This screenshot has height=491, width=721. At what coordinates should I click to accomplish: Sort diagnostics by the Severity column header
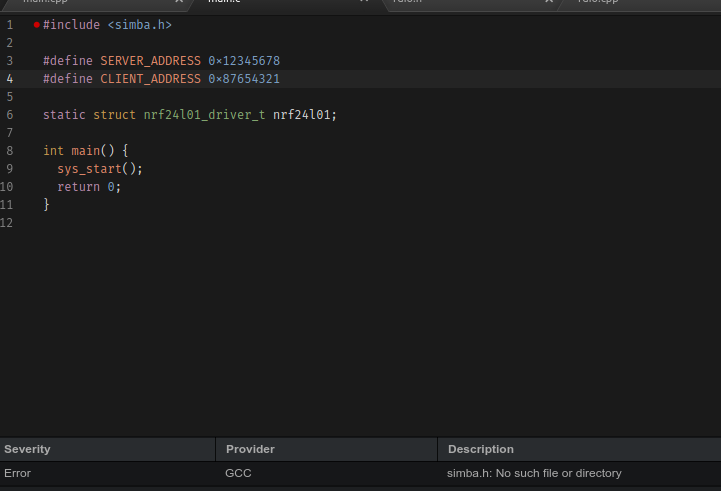tap(107, 449)
